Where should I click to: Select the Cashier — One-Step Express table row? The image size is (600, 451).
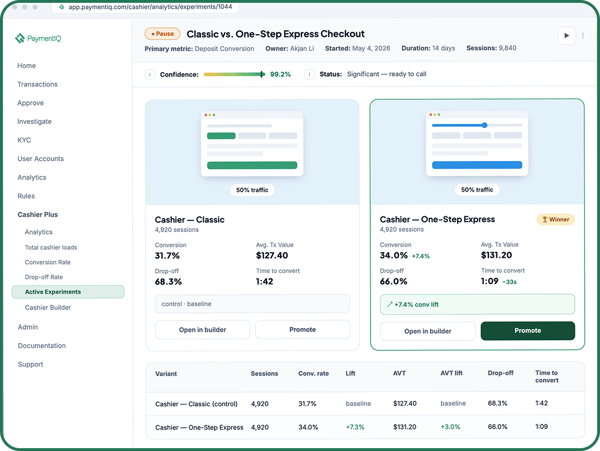365,427
